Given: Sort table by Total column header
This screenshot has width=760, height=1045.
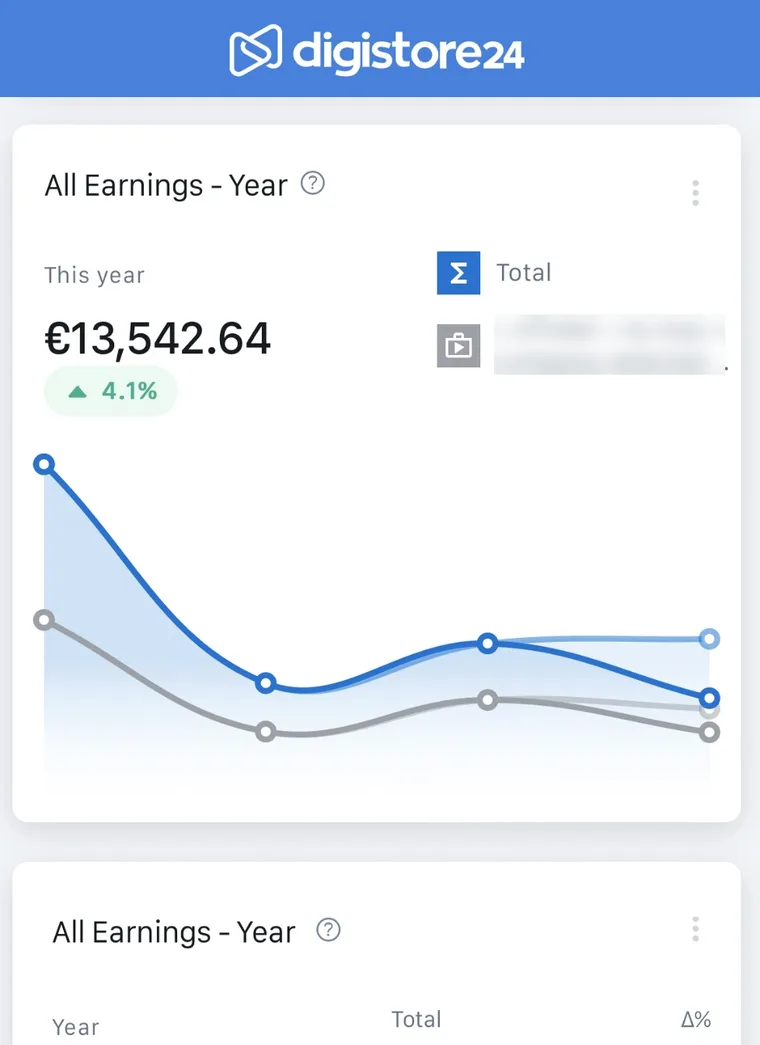Looking at the screenshot, I should coord(416,1019).
